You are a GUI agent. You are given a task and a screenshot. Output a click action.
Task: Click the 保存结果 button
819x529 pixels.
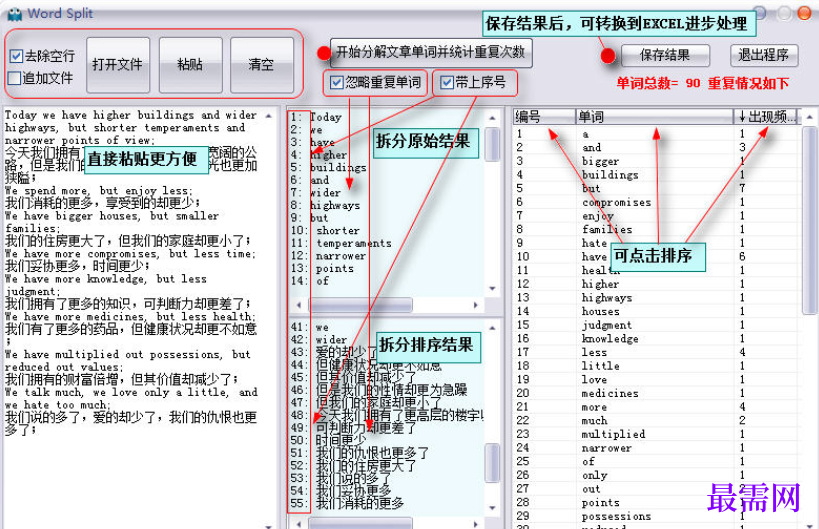coord(665,55)
